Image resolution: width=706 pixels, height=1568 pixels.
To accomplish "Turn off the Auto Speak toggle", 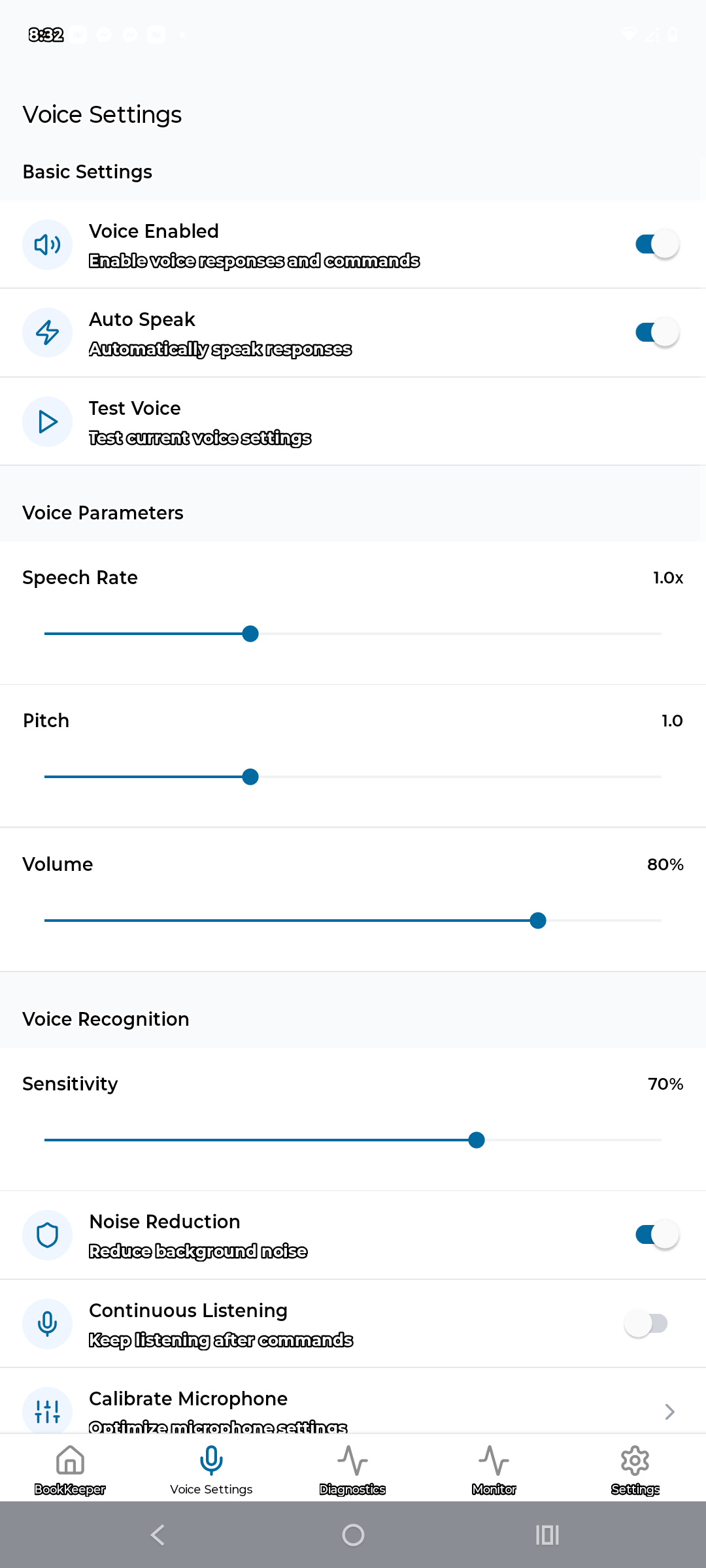I will tap(657, 333).
